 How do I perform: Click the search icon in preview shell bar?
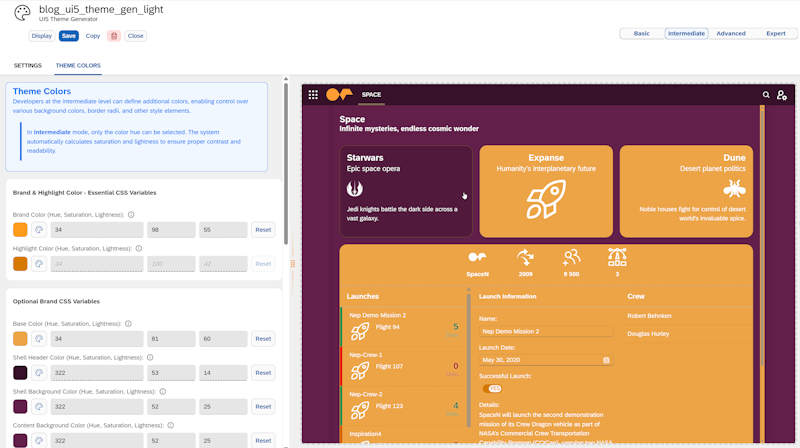point(766,95)
